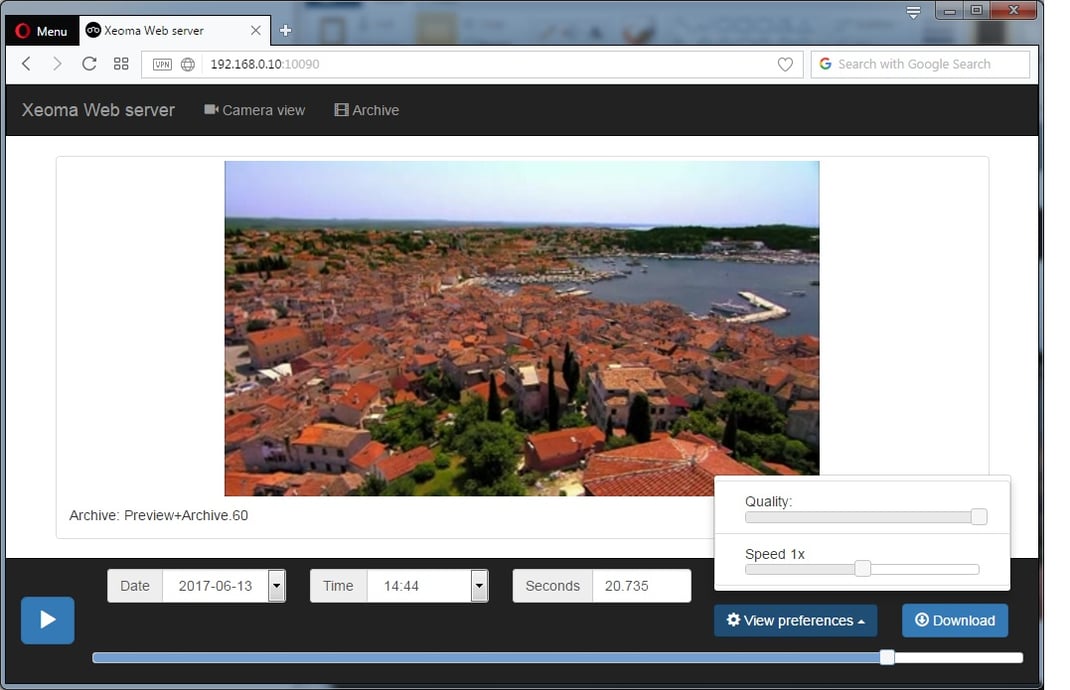1070x690 pixels.
Task: Download the archive recording
Action: coord(955,620)
